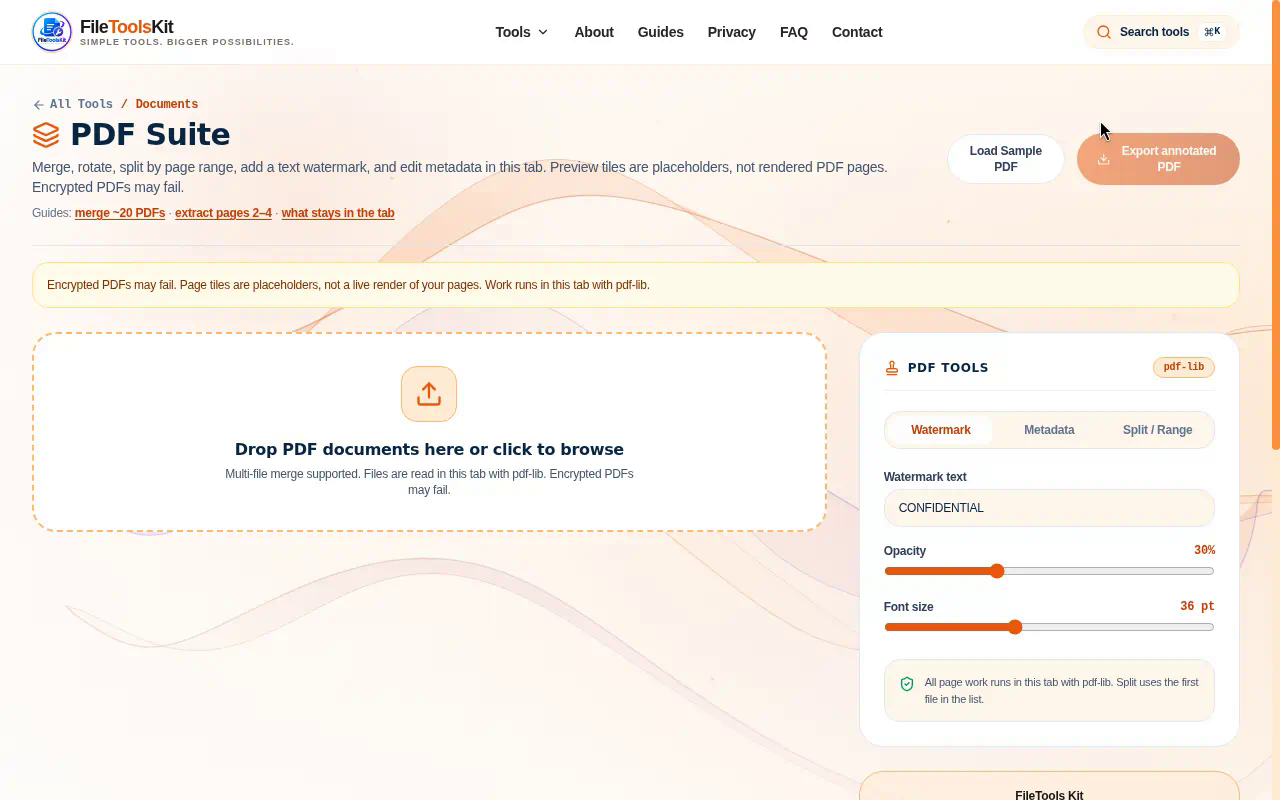Click the Watermark text input field

(1049, 508)
